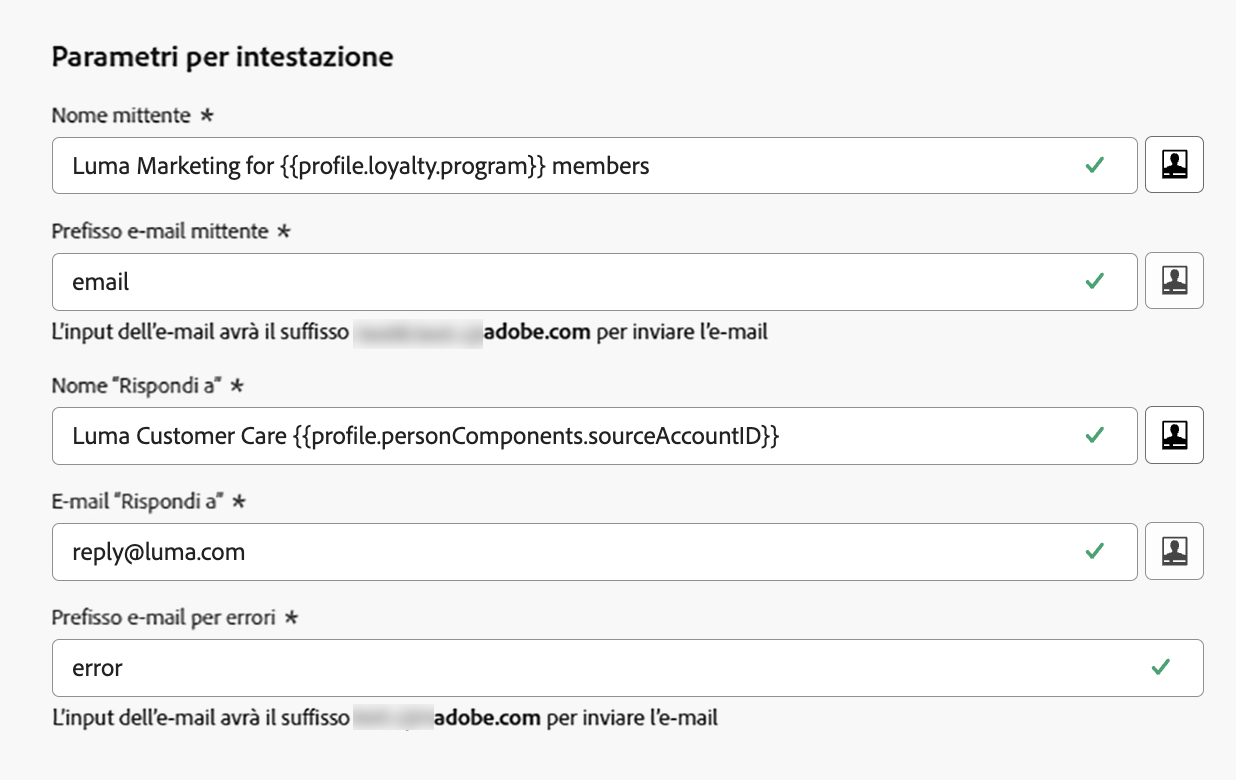The width and height of the screenshot is (1236, 780).
Task: Click the "Nome mittente" field label
Action: pyautogui.click(x=121, y=116)
